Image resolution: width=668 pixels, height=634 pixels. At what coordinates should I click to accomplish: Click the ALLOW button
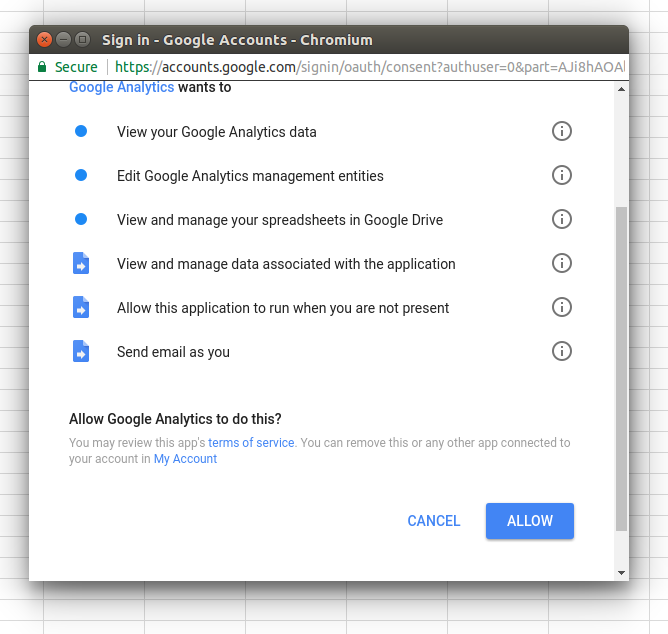[530, 521]
